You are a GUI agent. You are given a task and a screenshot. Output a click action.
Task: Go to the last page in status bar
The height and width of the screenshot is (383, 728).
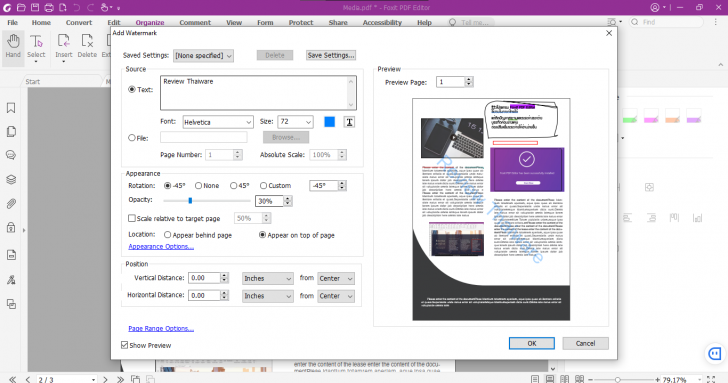(x=120, y=379)
